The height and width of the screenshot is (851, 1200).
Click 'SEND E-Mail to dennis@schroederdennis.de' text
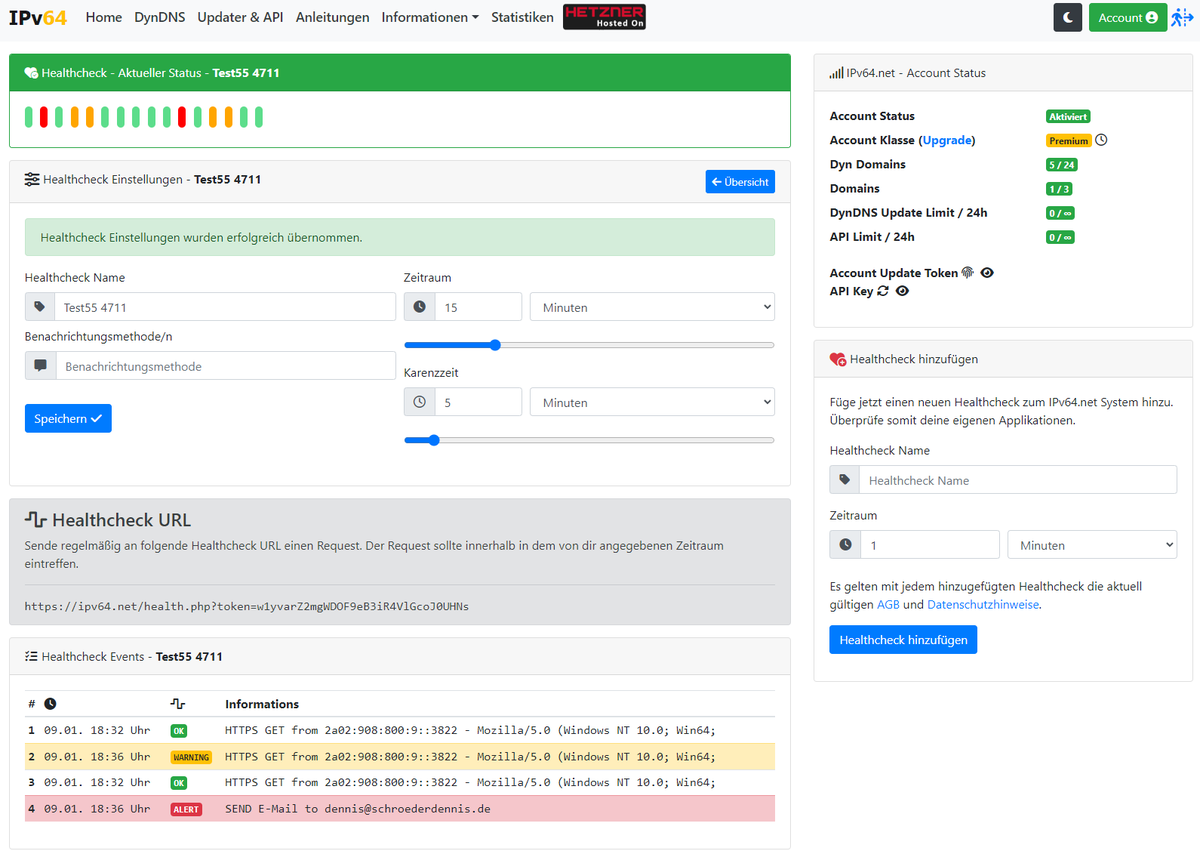click(358, 809)
